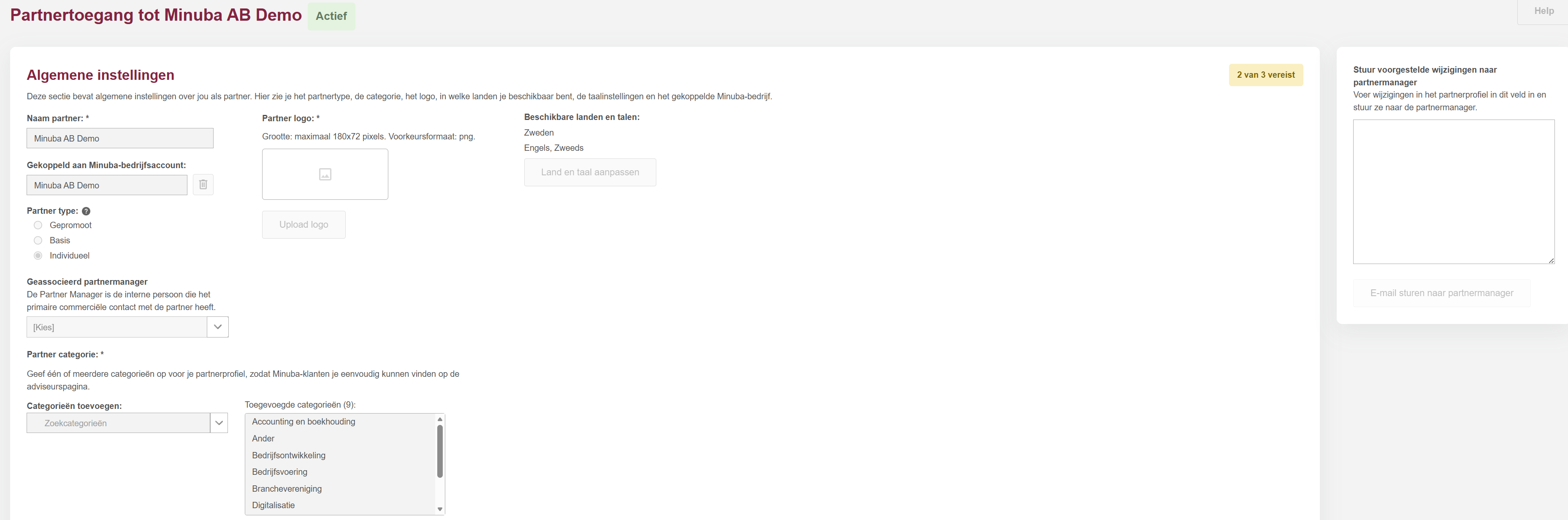The image size is (1568, 520).
Task: Click Land en taal aanpassen button
Action: 589,172
